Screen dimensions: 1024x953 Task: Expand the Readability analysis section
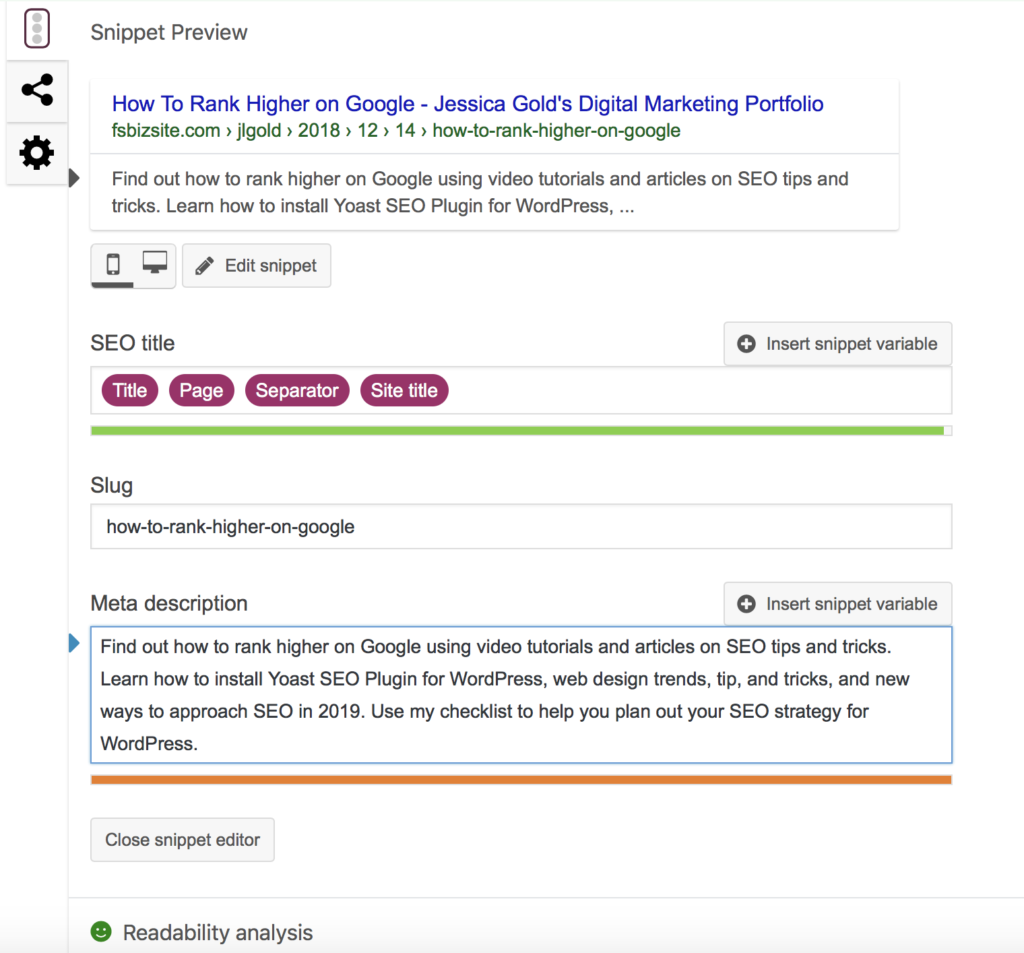(x=218, y=933)
